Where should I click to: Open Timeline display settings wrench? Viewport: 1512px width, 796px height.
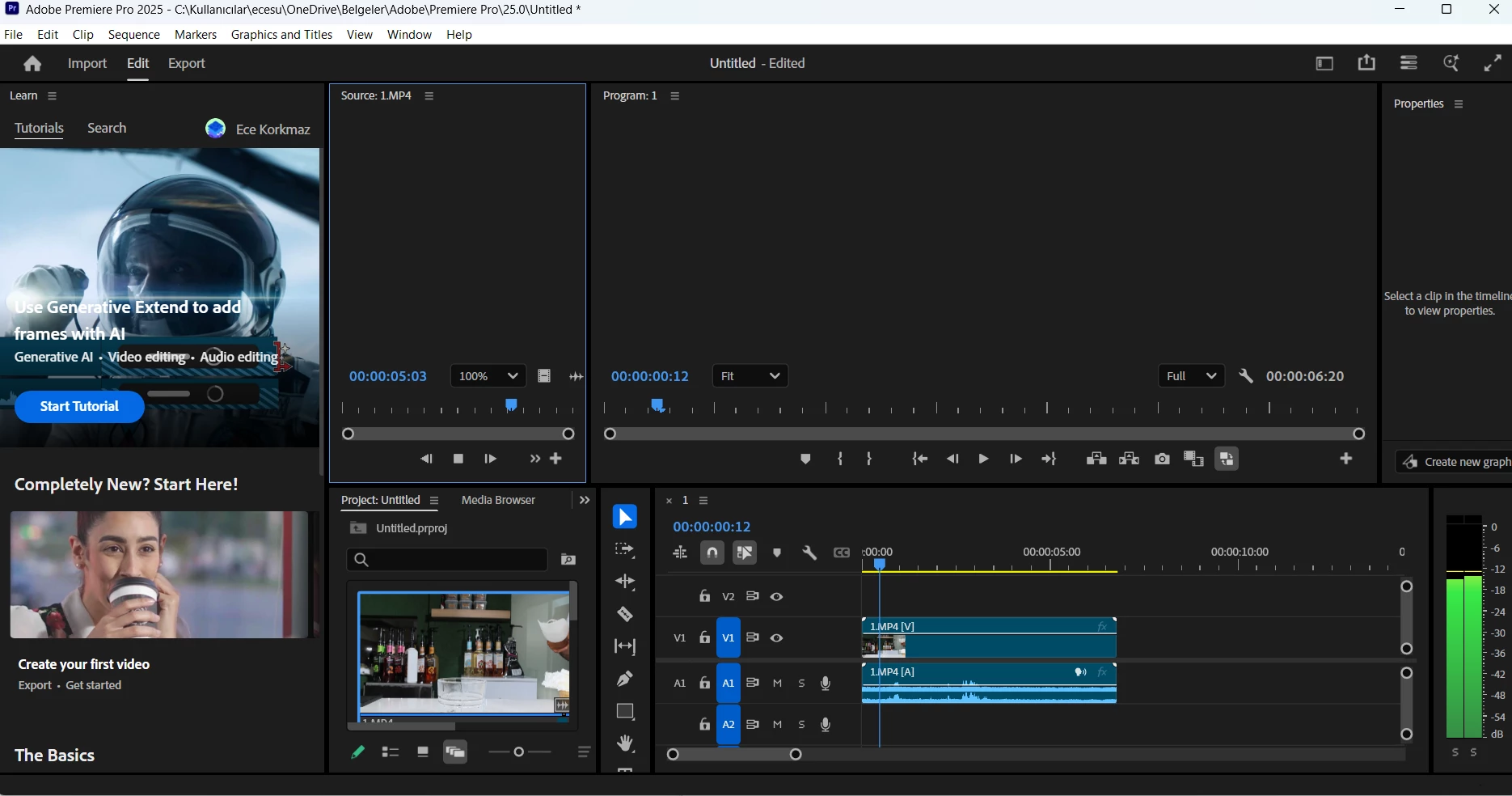coord(809,553)
